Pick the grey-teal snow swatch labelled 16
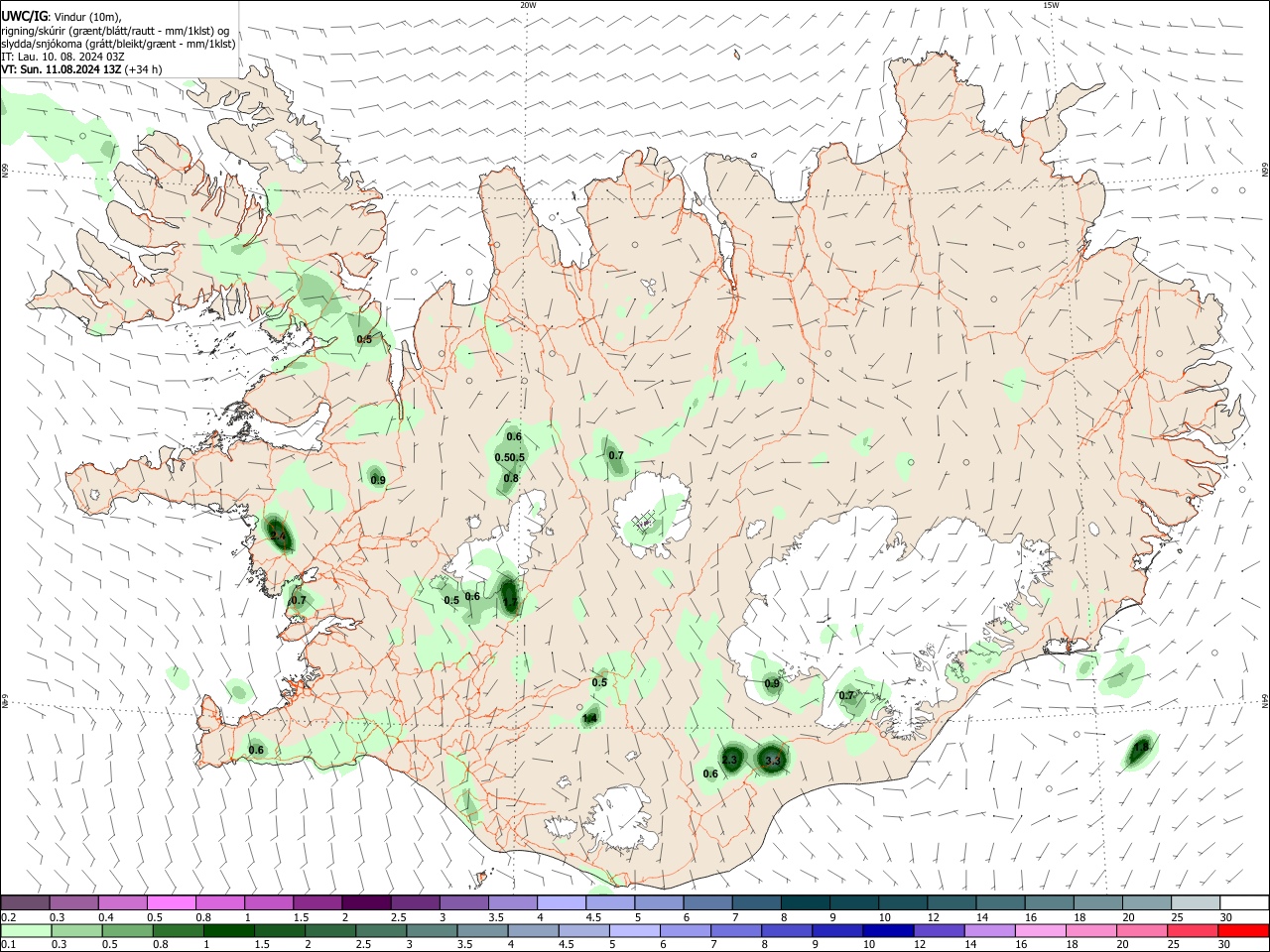 [x=1049, y=902]
